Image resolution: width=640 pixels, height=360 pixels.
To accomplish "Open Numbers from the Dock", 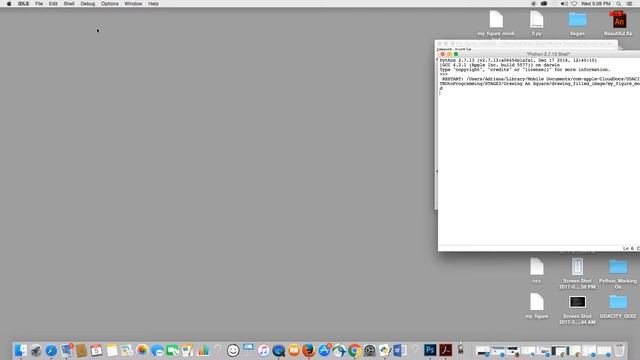I will (x=203, y=350).
